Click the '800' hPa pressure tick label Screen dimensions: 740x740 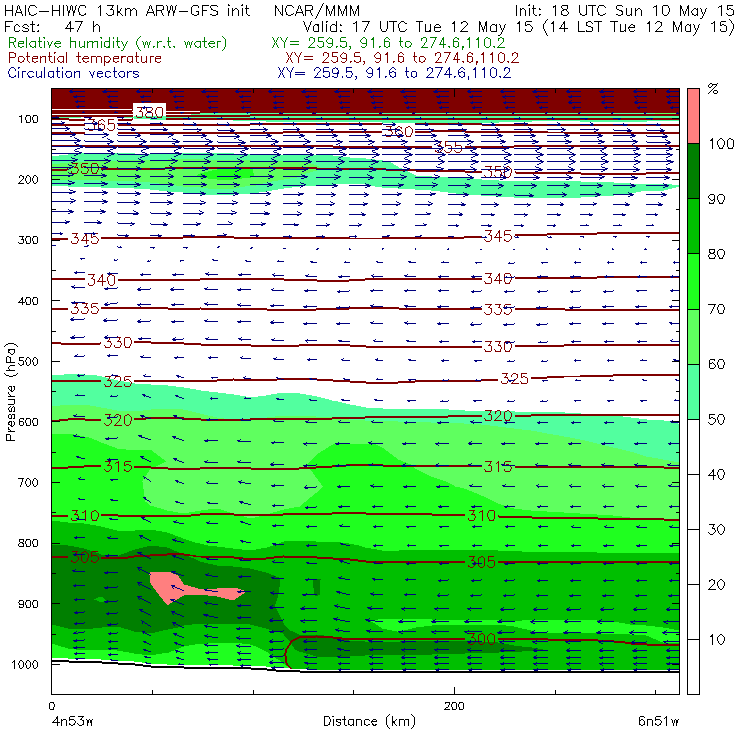point(28,543)
